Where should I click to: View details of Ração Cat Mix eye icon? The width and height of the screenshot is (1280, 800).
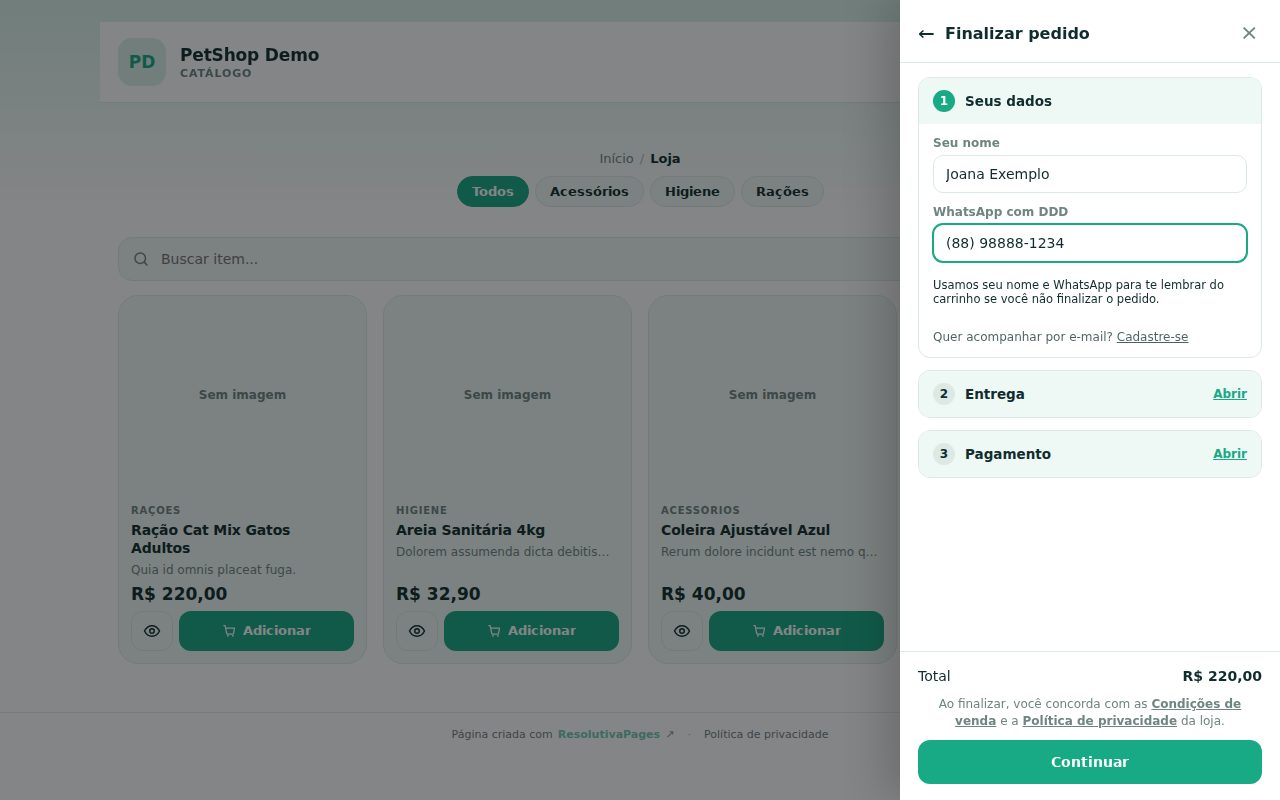pyautogui.click(x=152, y=631)
